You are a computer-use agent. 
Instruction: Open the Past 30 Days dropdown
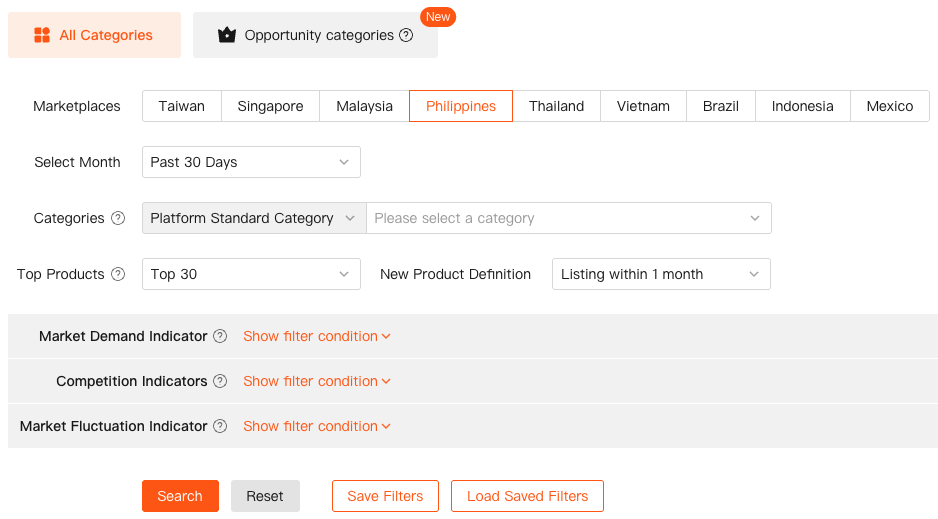251,162
